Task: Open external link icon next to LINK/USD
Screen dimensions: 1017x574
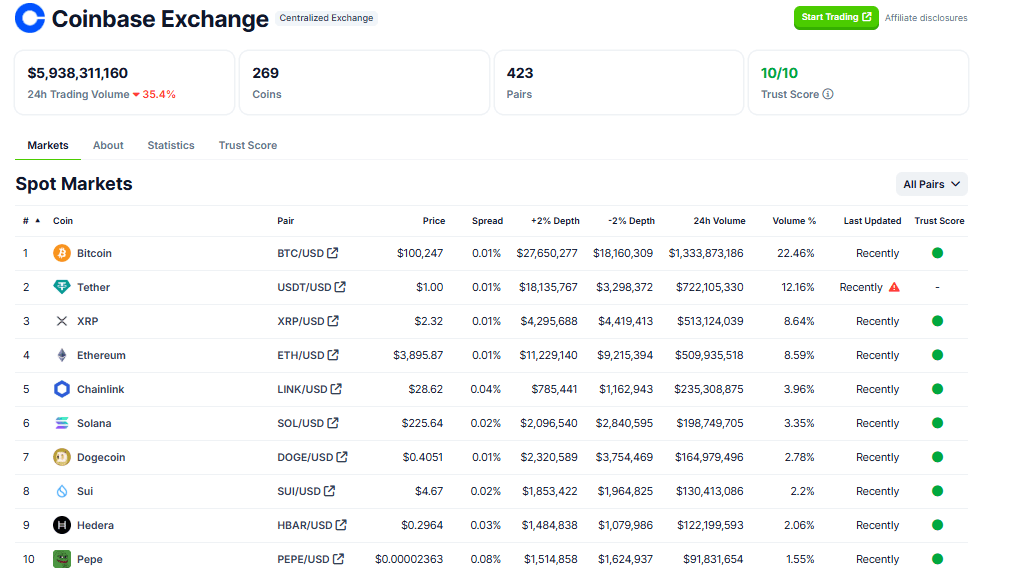Action: tap(336, 389)
